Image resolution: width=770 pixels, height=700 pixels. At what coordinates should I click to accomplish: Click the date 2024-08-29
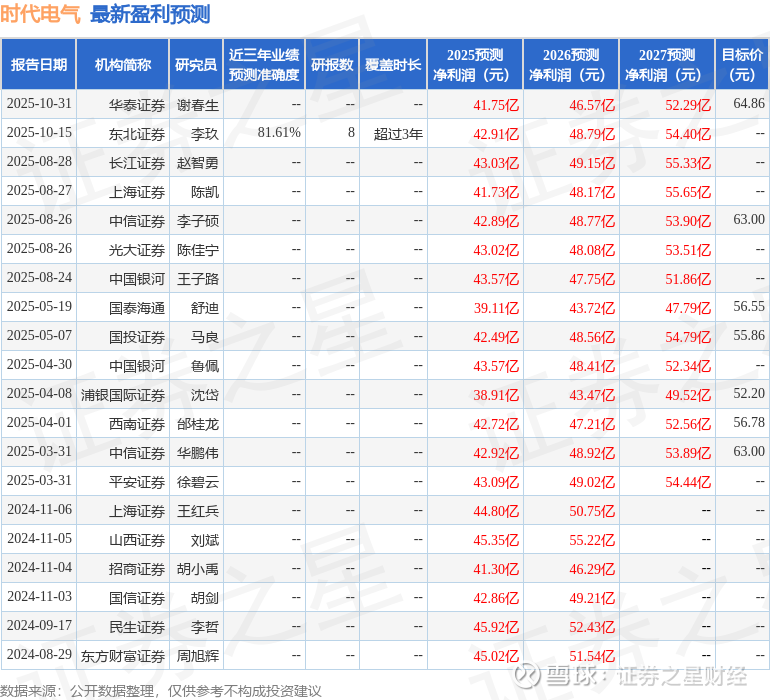[39, 654]
